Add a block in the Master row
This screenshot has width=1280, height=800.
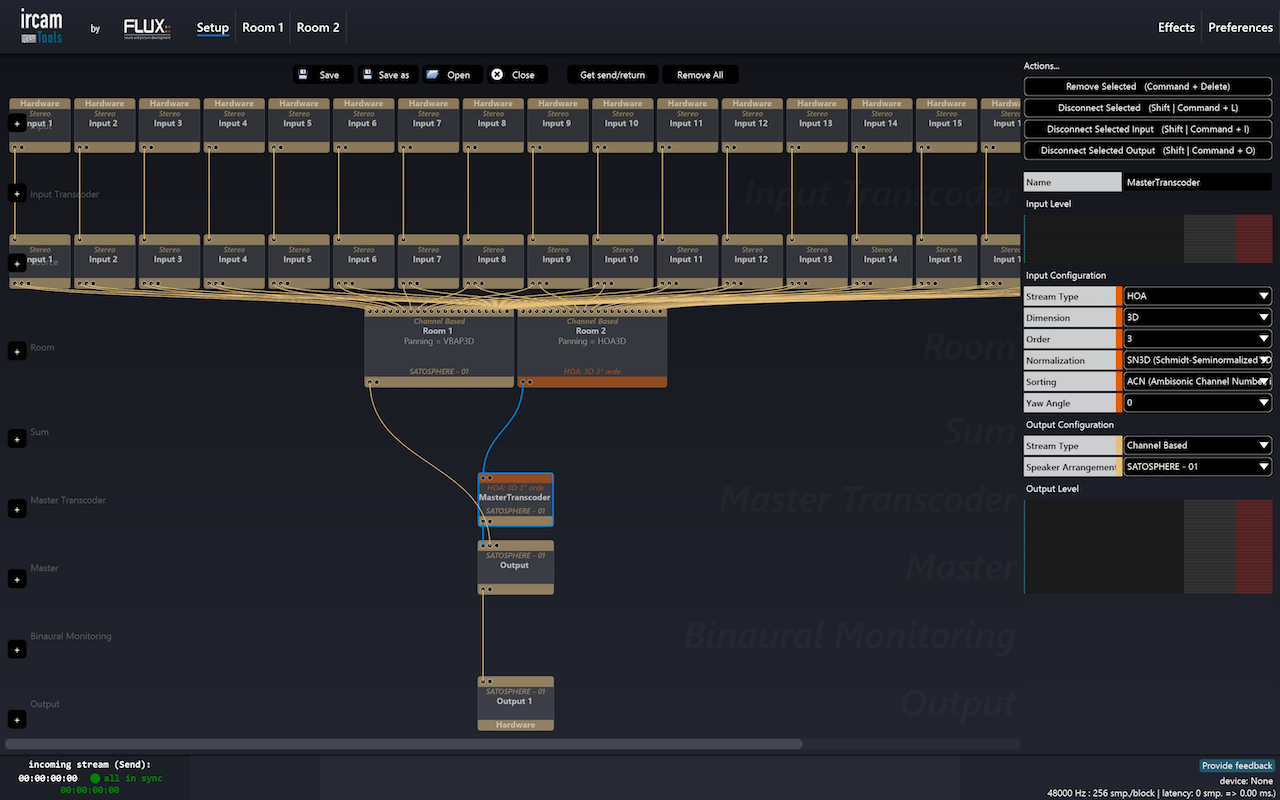pyautogui.click(x=17, y=579)
